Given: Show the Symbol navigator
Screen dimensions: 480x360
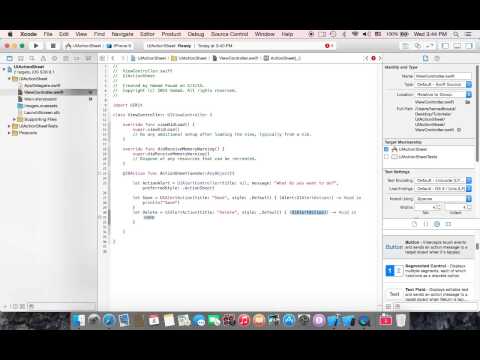Looking at the screenshot, I should (21, 58).
